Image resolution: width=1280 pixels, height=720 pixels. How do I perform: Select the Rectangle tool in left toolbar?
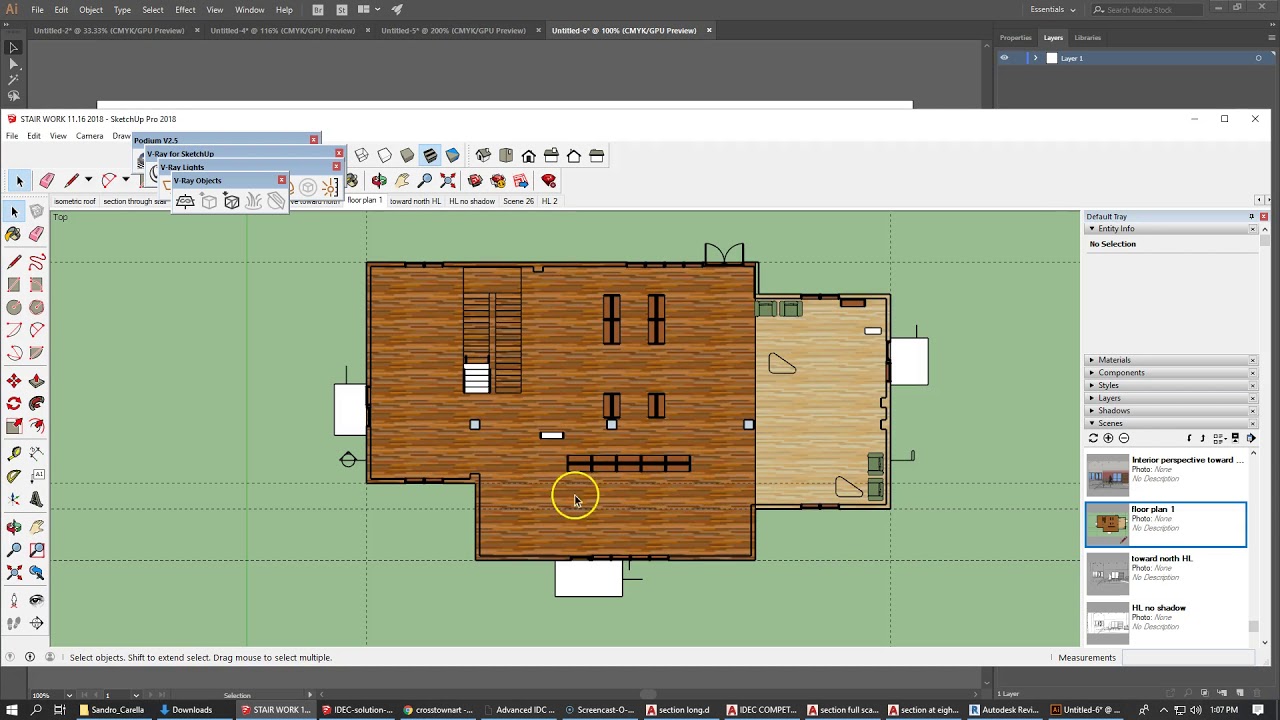(14, 284)
